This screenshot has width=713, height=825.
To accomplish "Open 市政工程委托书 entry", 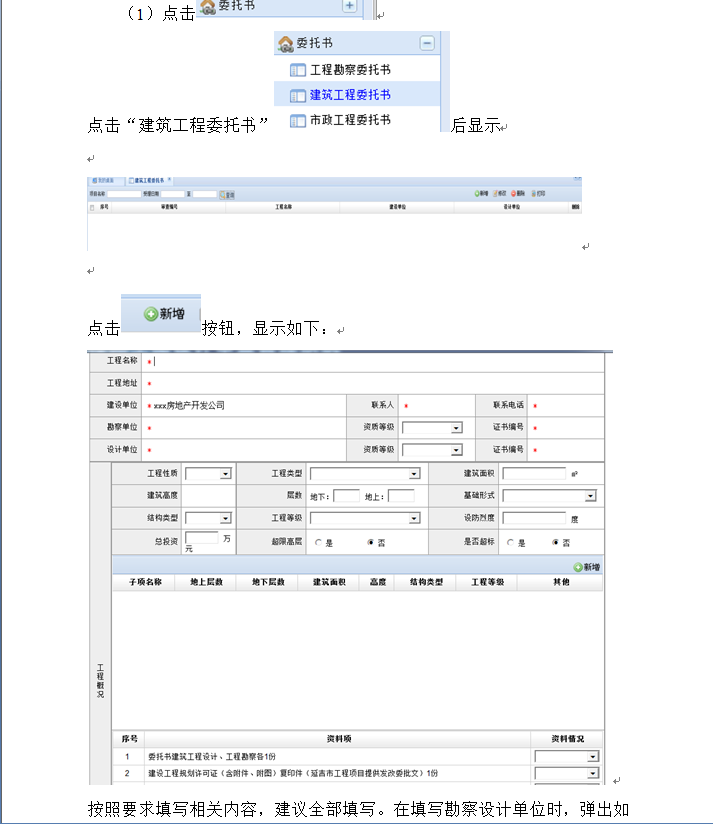I will [x=349, y=120].
